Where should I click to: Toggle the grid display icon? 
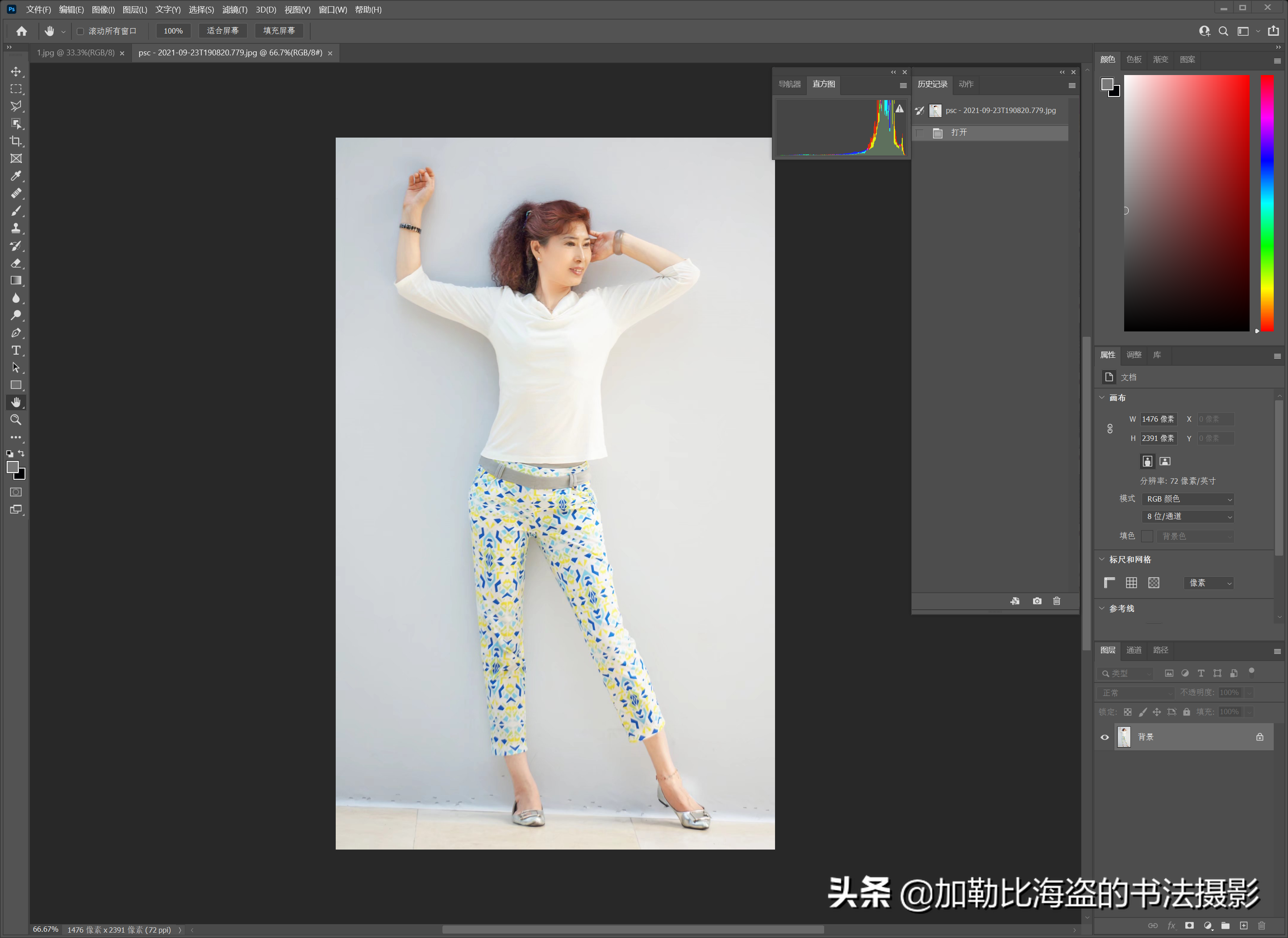point(1131,583)
